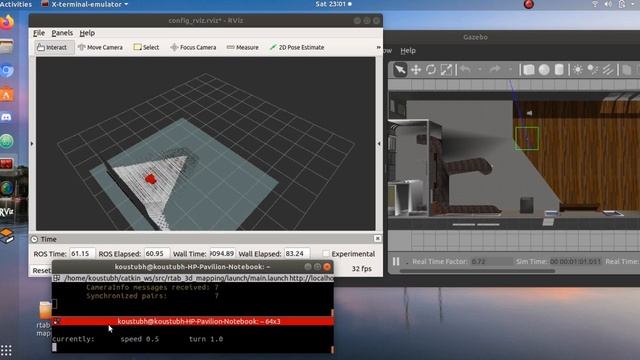
Task: Open Gazebo's undo history dropdown
Action: [x=480, y=70]
